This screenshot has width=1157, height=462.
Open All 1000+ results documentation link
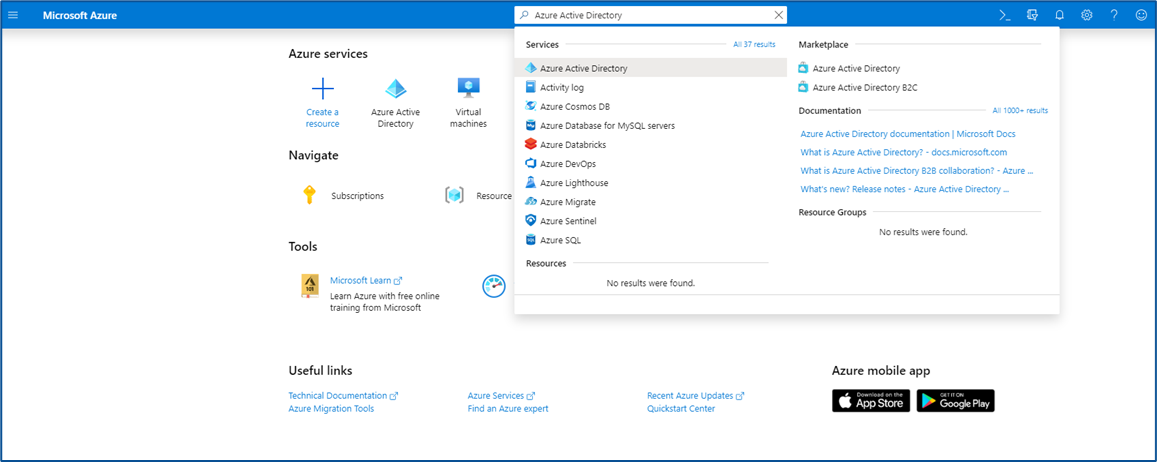coord(1020,111)
